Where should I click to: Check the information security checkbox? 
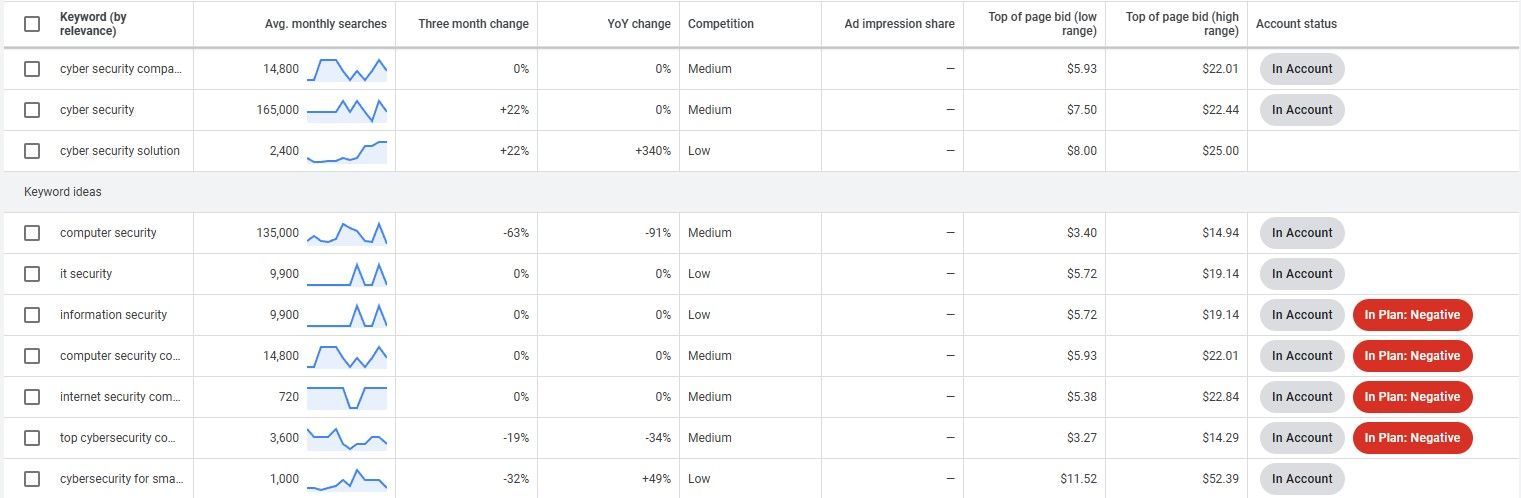tap(32, 315)
